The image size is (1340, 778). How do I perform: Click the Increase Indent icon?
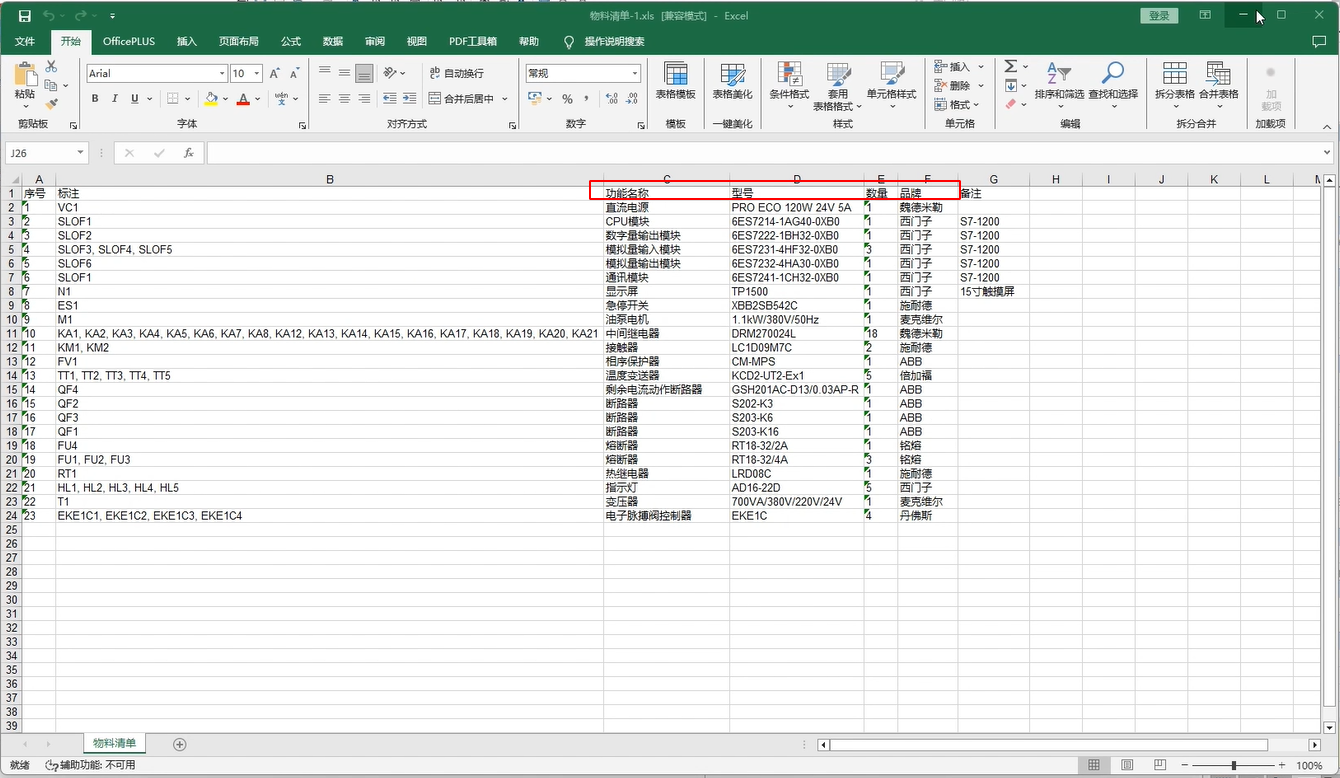click(409, 98)
